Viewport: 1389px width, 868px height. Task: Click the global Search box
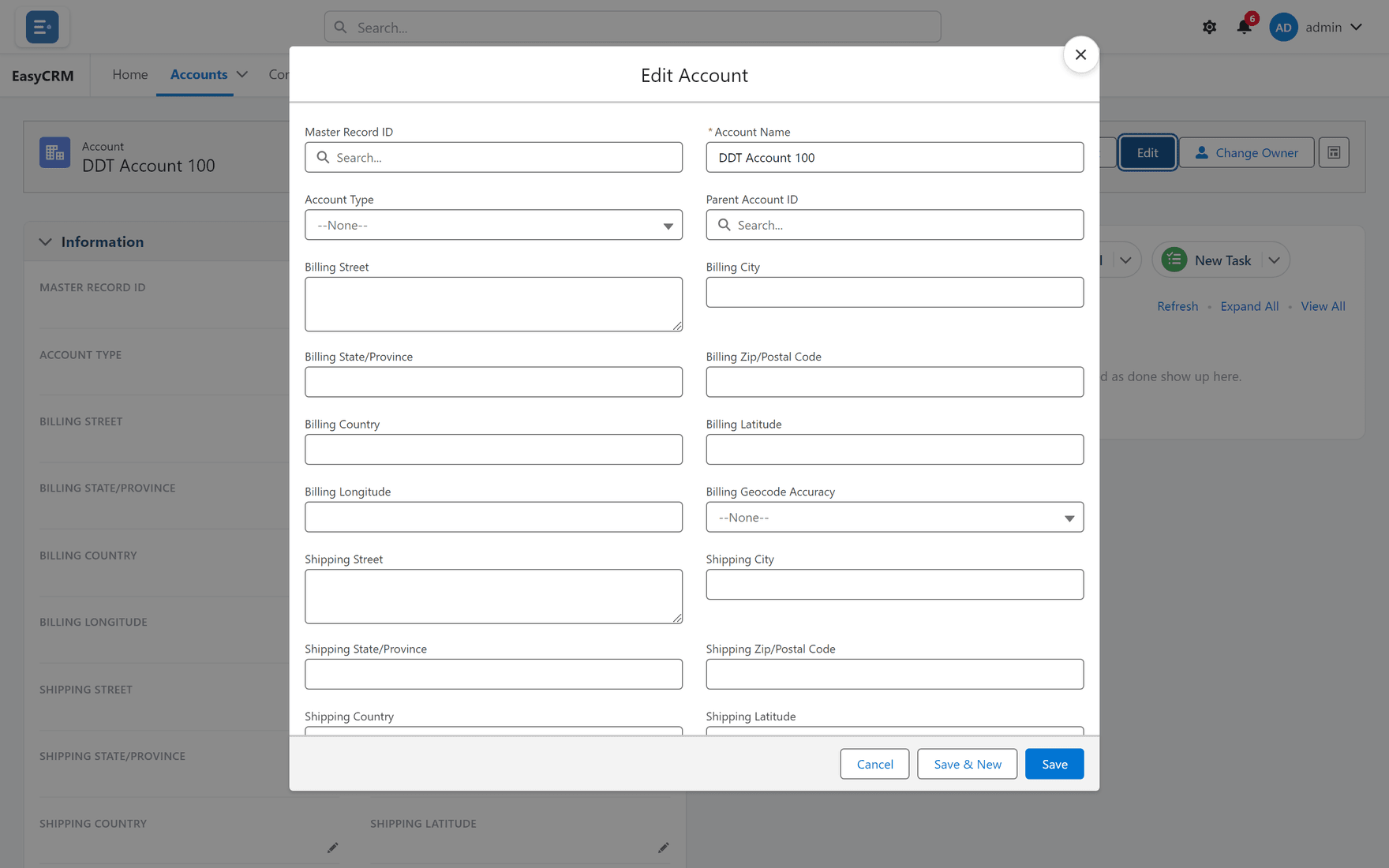(x=632, y=27)
